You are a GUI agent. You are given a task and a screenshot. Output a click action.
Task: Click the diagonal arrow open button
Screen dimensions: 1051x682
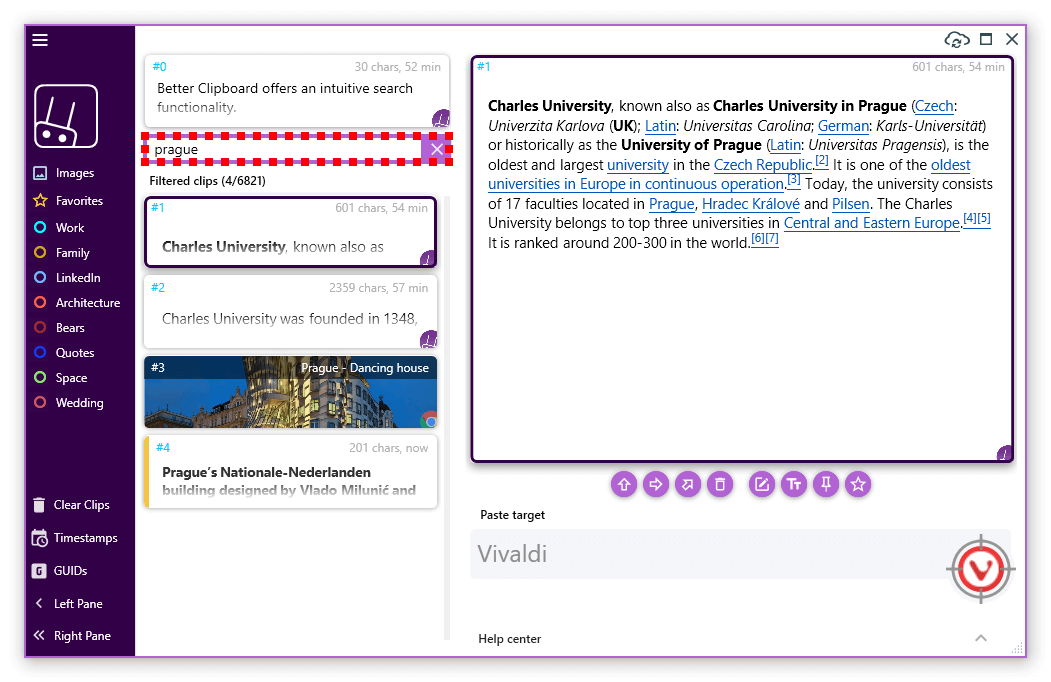pos(688,484)
